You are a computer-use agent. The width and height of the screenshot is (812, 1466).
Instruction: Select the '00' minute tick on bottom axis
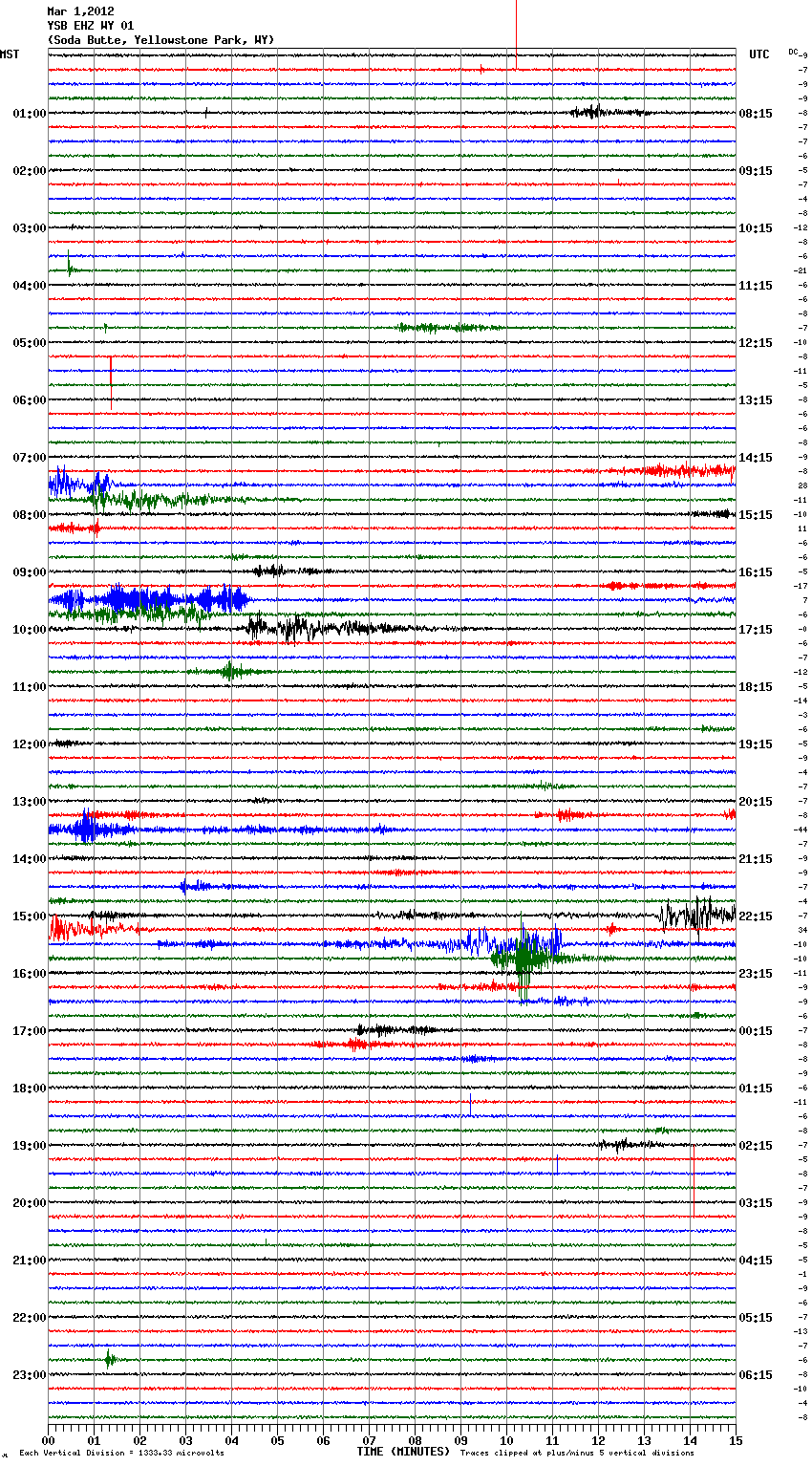tap(48, 1440)
